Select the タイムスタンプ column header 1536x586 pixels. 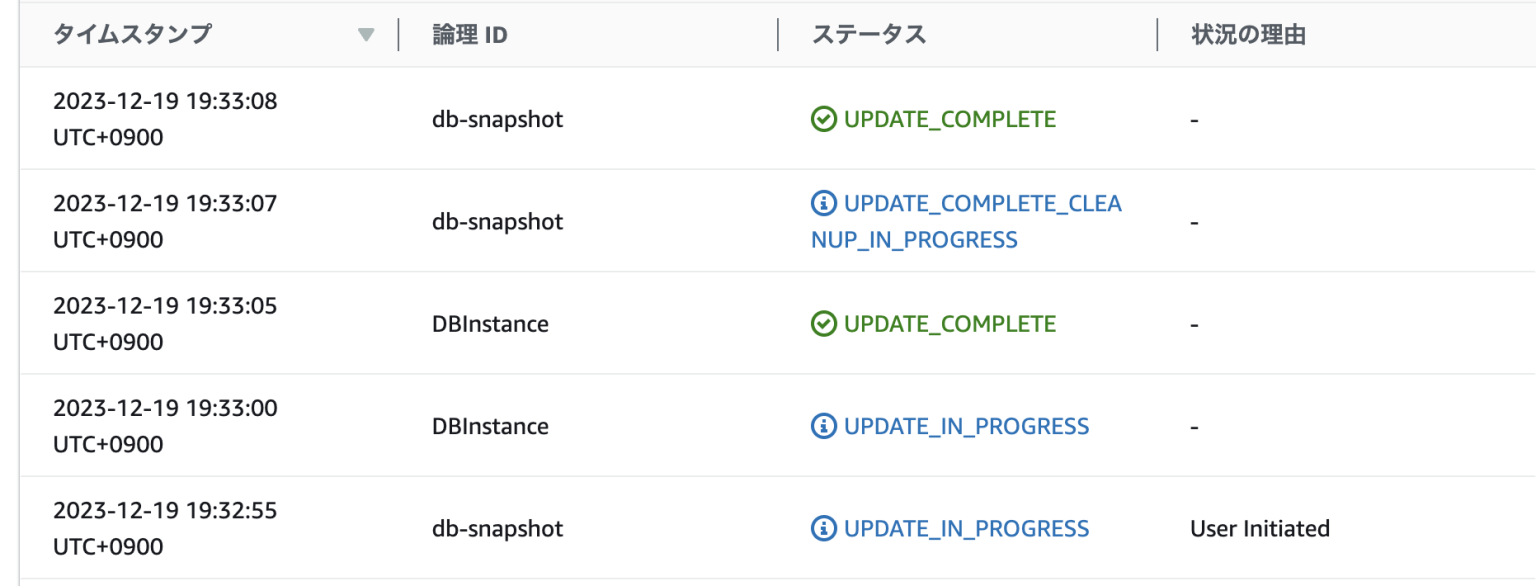(132, 34)
